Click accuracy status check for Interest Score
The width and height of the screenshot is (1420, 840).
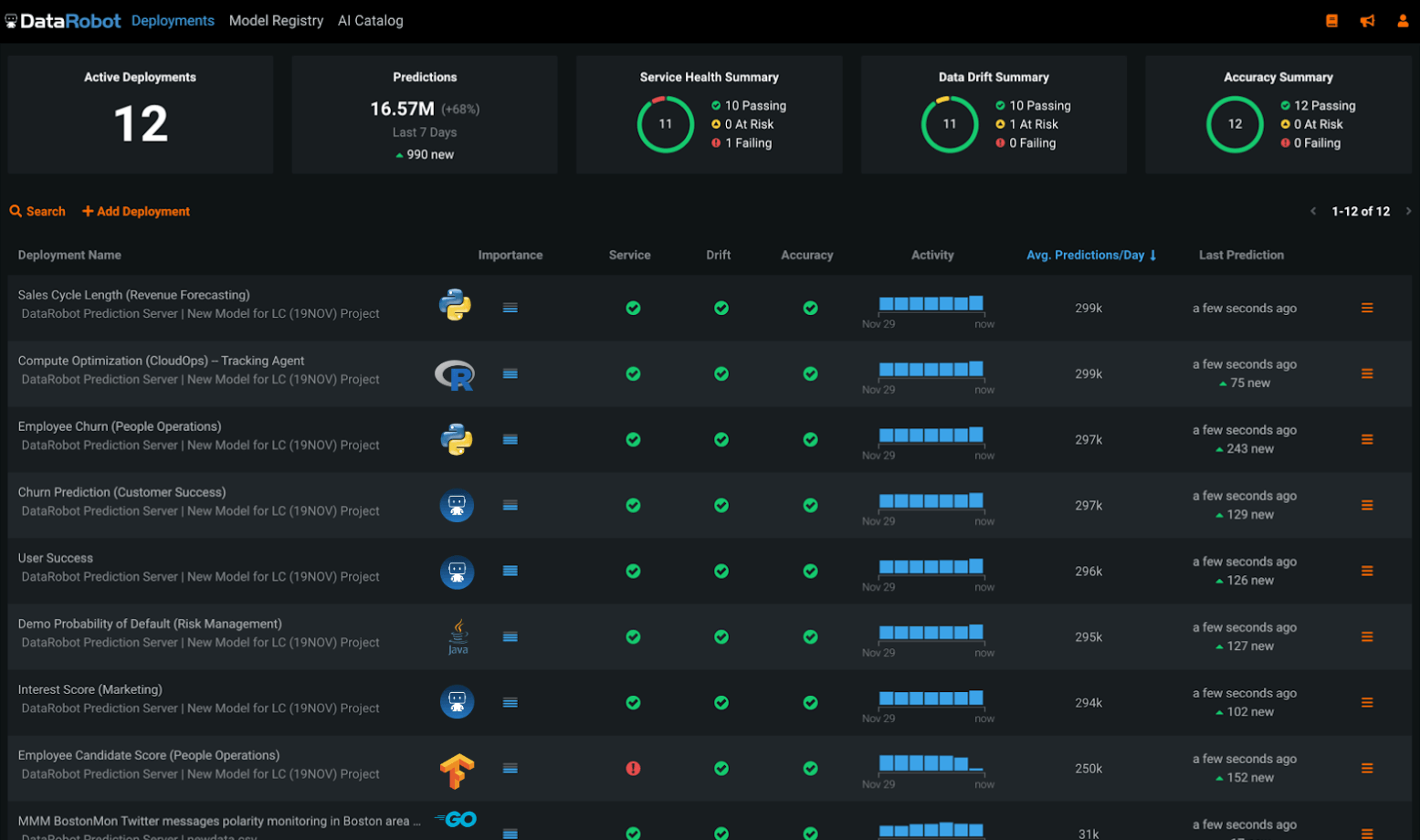(810, 702)
